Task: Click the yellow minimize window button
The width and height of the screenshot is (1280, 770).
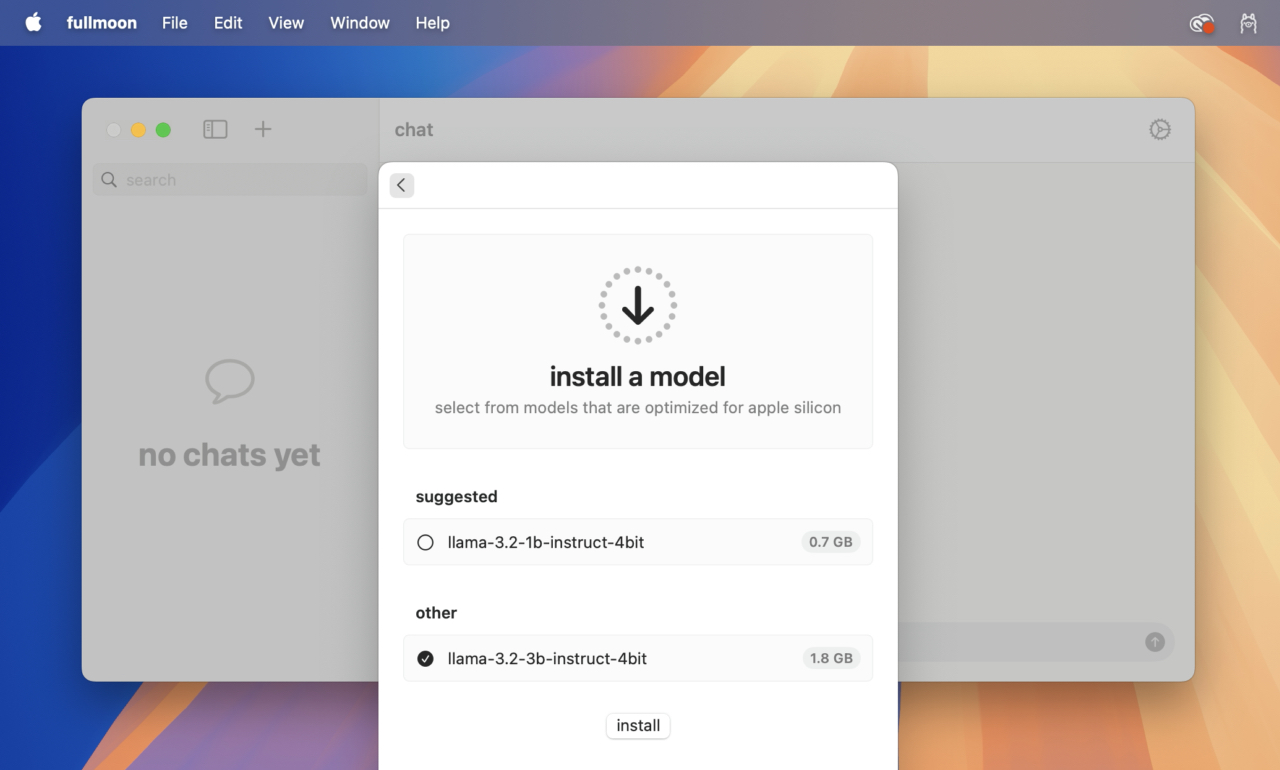Action: [138, 130]
